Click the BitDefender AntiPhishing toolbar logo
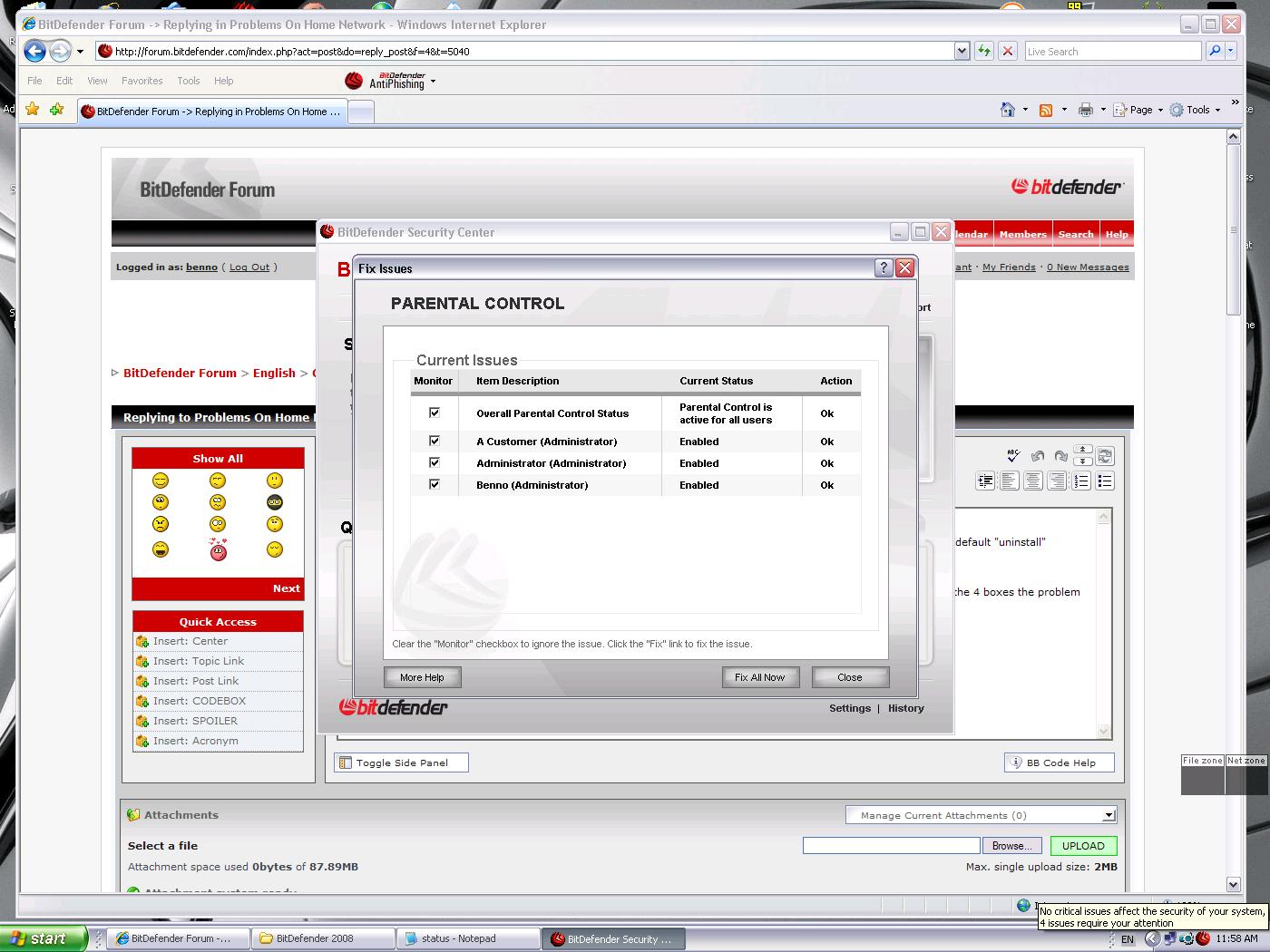1270x952 pixels. click(386, 82)
